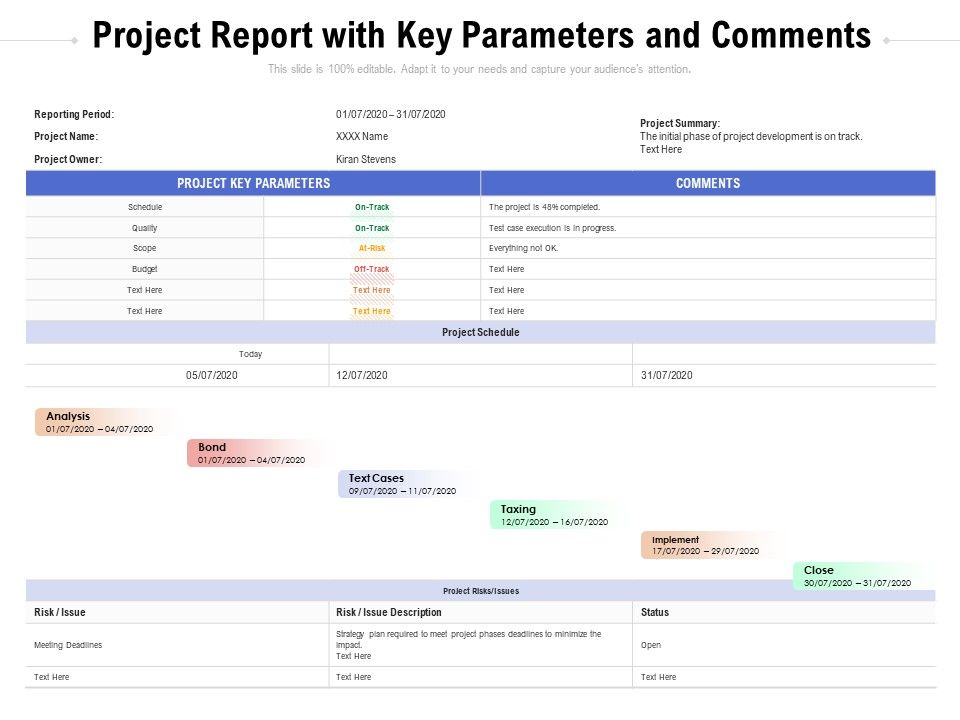Select the Project Schedule section header

pyautogui.click(x=480, y=331)
